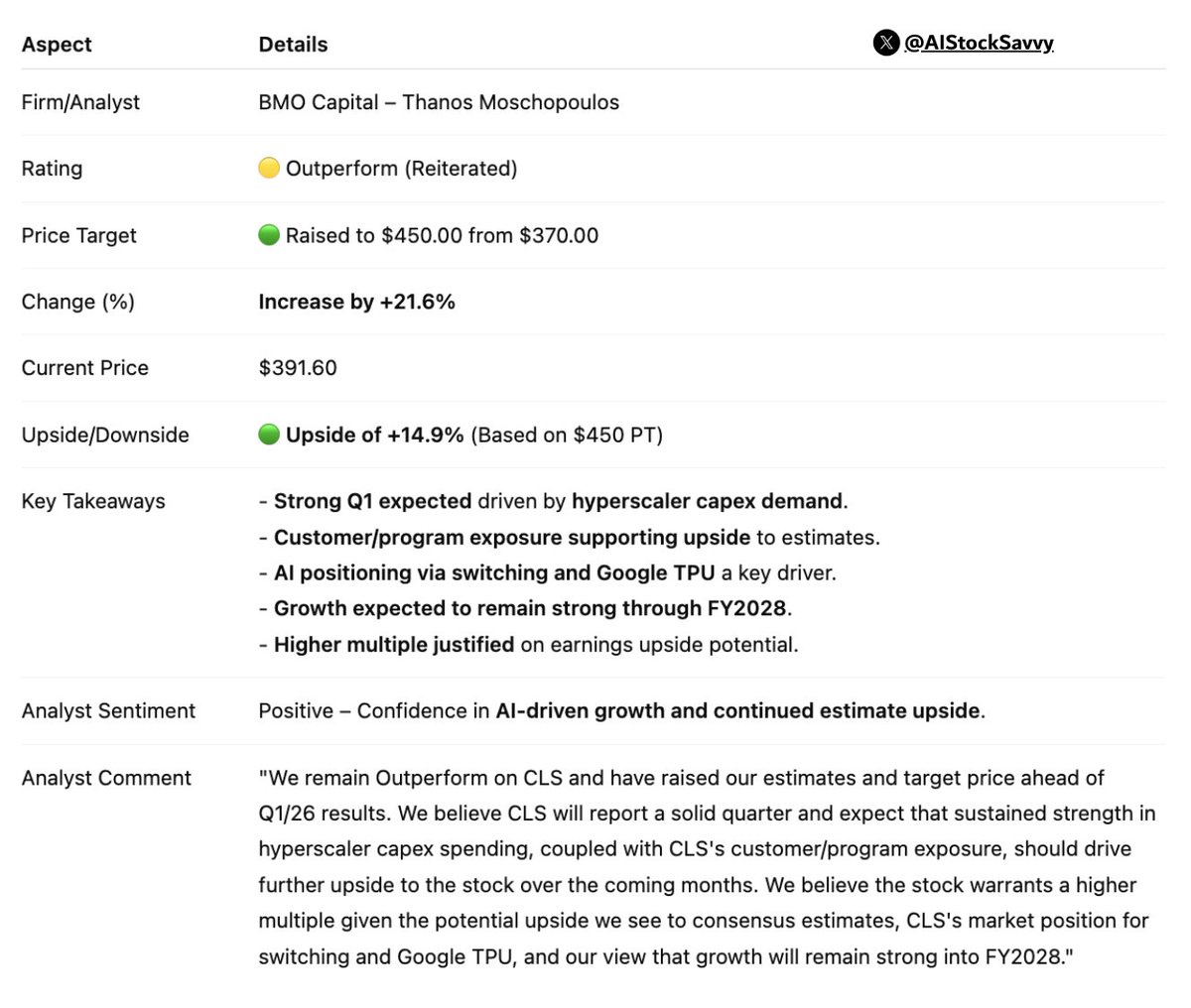
Task: Select the Aspect column header
Action: [x=57, y=44]
